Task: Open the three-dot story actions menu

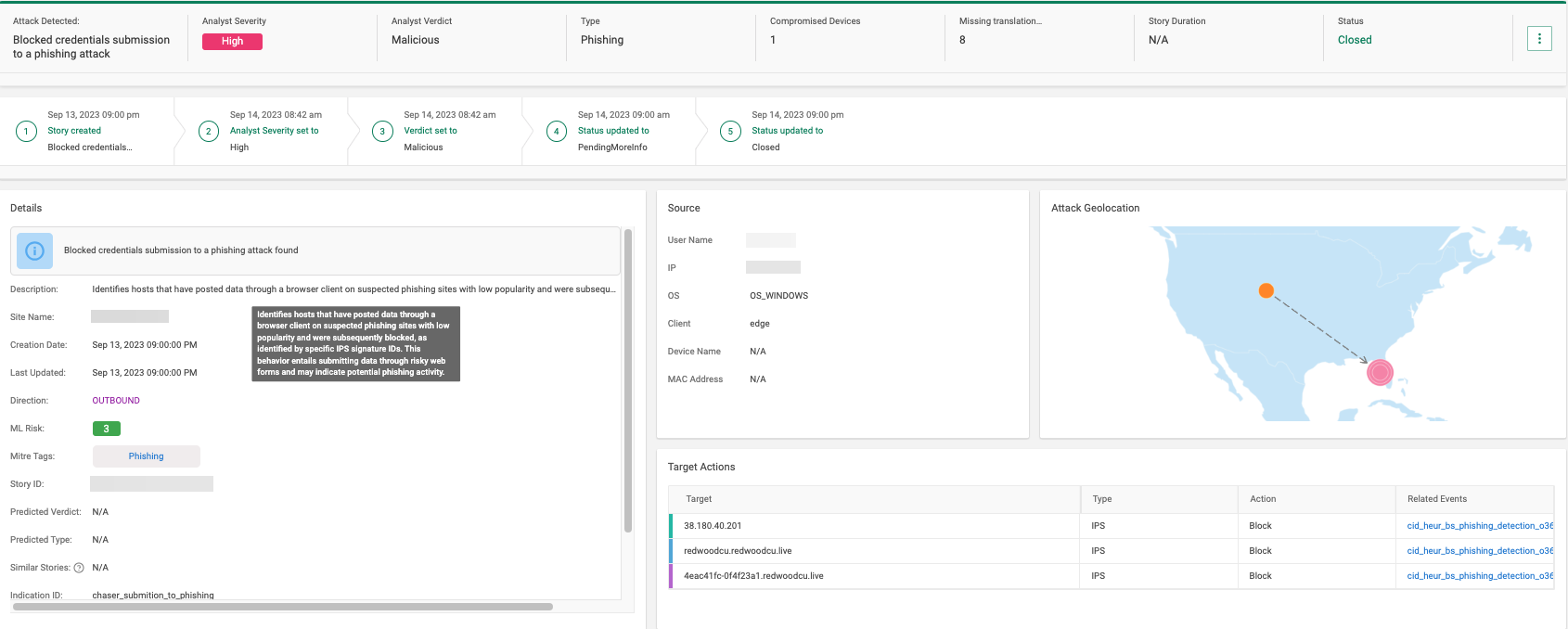Action: [1539, 39]
